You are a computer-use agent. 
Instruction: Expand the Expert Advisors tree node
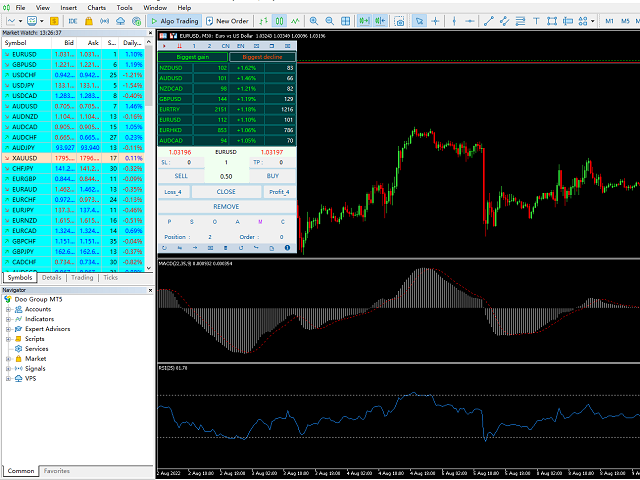click(x=8, y=329)
